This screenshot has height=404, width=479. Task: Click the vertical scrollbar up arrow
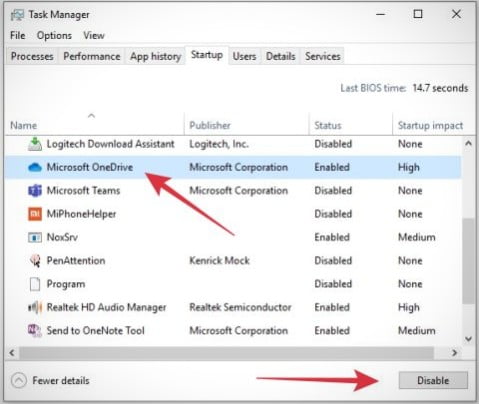coord(468,144)
